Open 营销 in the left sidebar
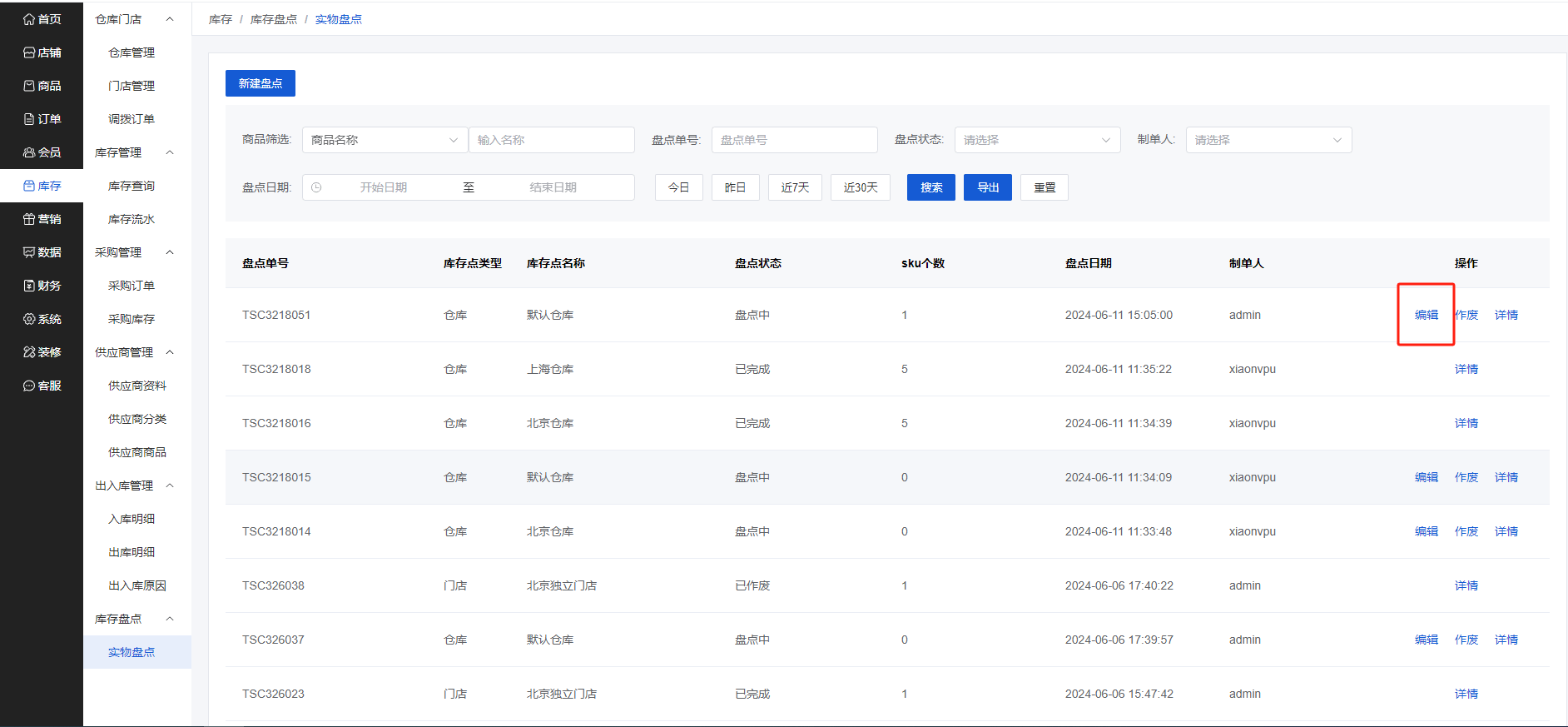Viewport: 1568px width, 727px height. (42, 219)
